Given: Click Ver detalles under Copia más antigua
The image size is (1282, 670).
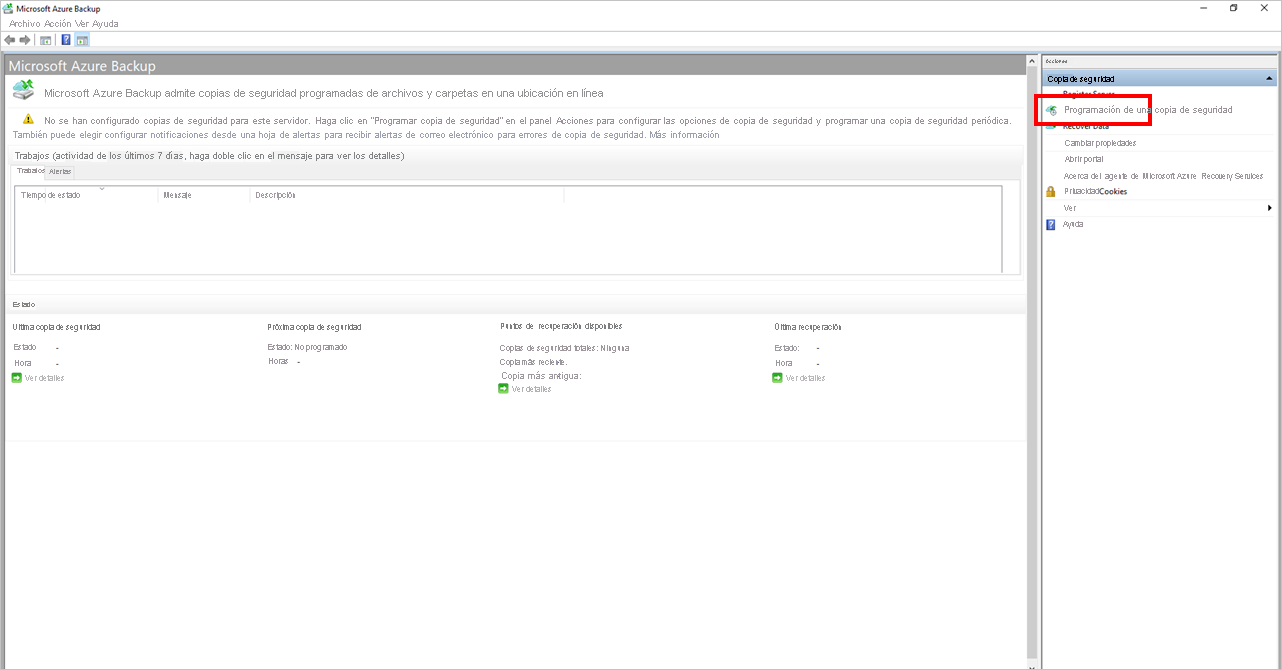Looking at the screenshot, I should [531, 389].
